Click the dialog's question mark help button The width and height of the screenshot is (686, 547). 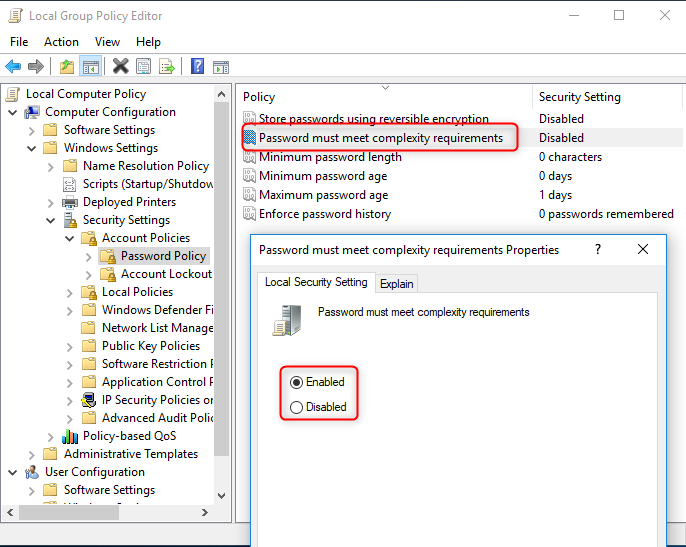coord(598,250)
